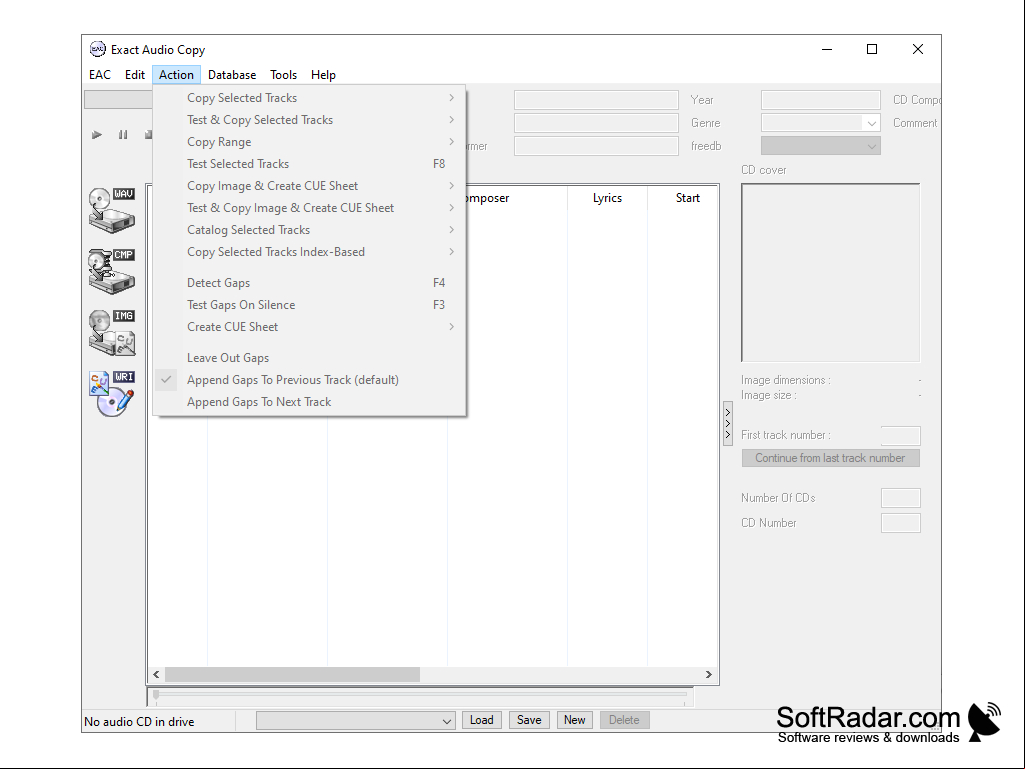
Task: Click the Save button
Action: point(529,720)
